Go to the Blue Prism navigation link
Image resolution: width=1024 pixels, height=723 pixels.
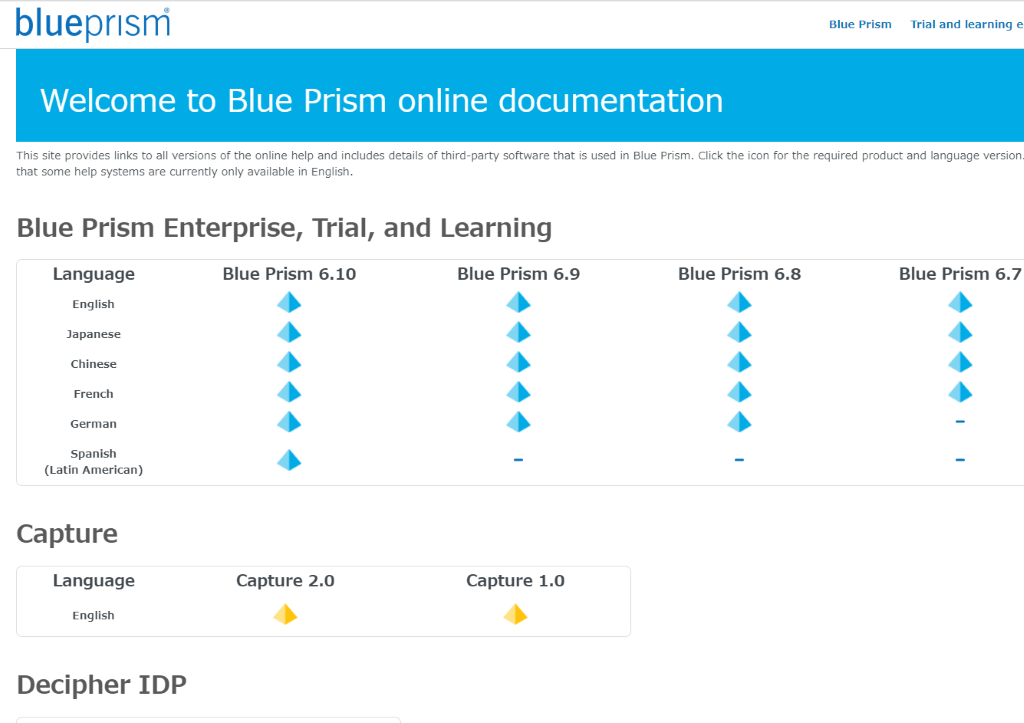(860, 24)
